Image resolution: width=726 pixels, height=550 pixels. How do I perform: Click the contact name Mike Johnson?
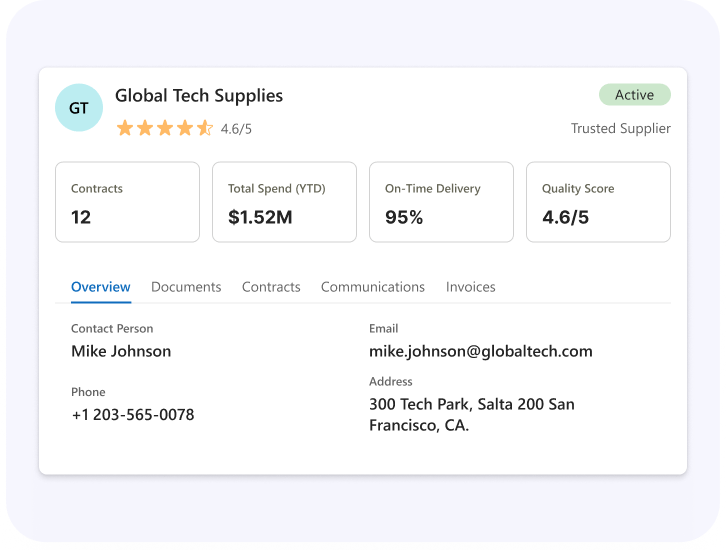tap(121, 351)
